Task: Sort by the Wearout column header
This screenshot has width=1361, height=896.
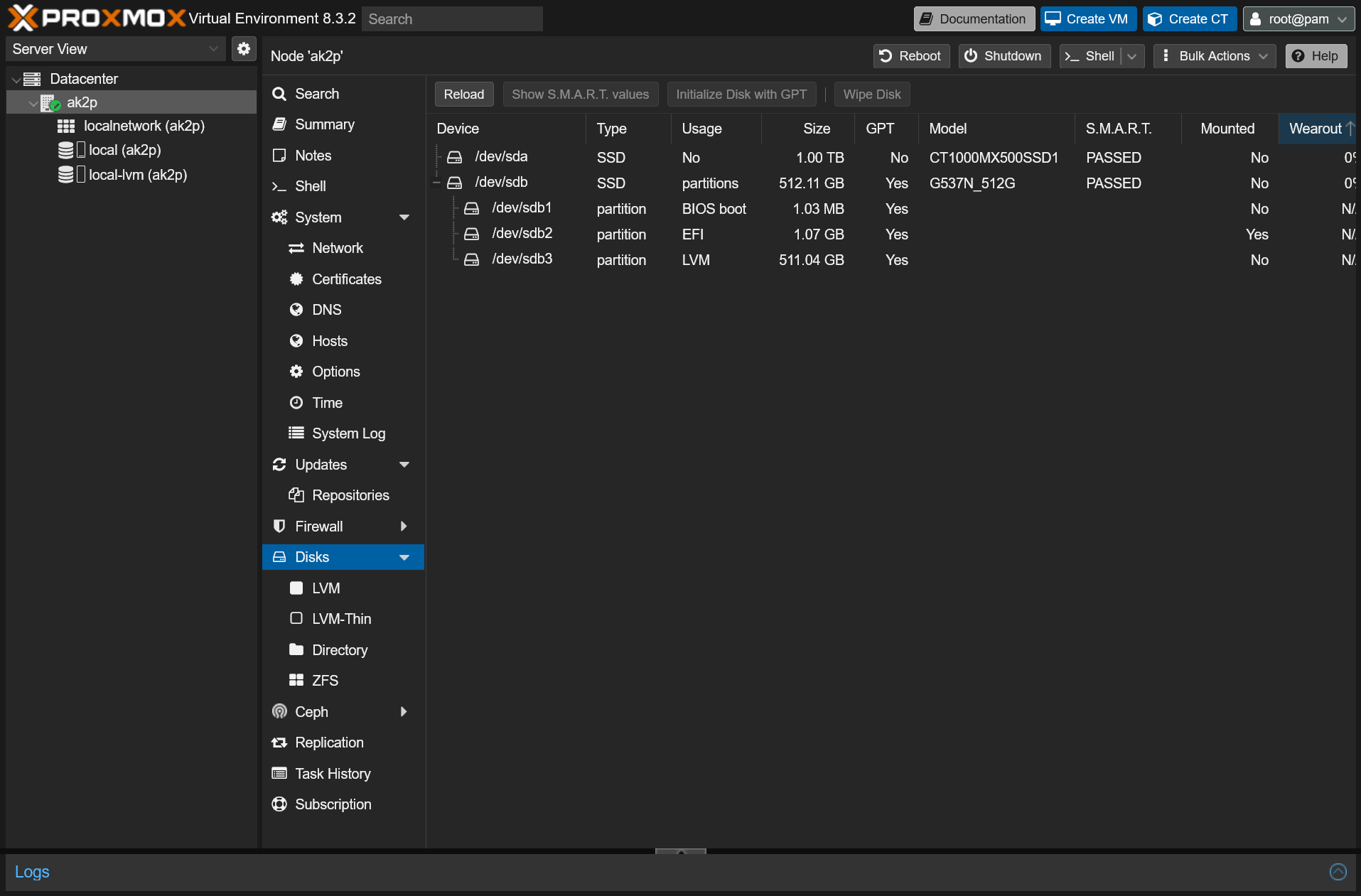Action: pyautogui.click(x=1317, y=129)
